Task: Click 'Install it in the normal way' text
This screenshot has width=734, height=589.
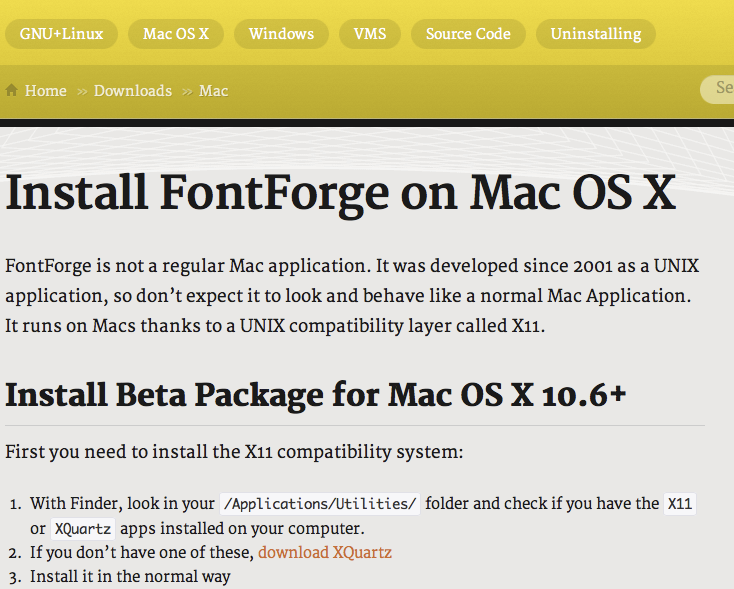Action: (130, 576)
